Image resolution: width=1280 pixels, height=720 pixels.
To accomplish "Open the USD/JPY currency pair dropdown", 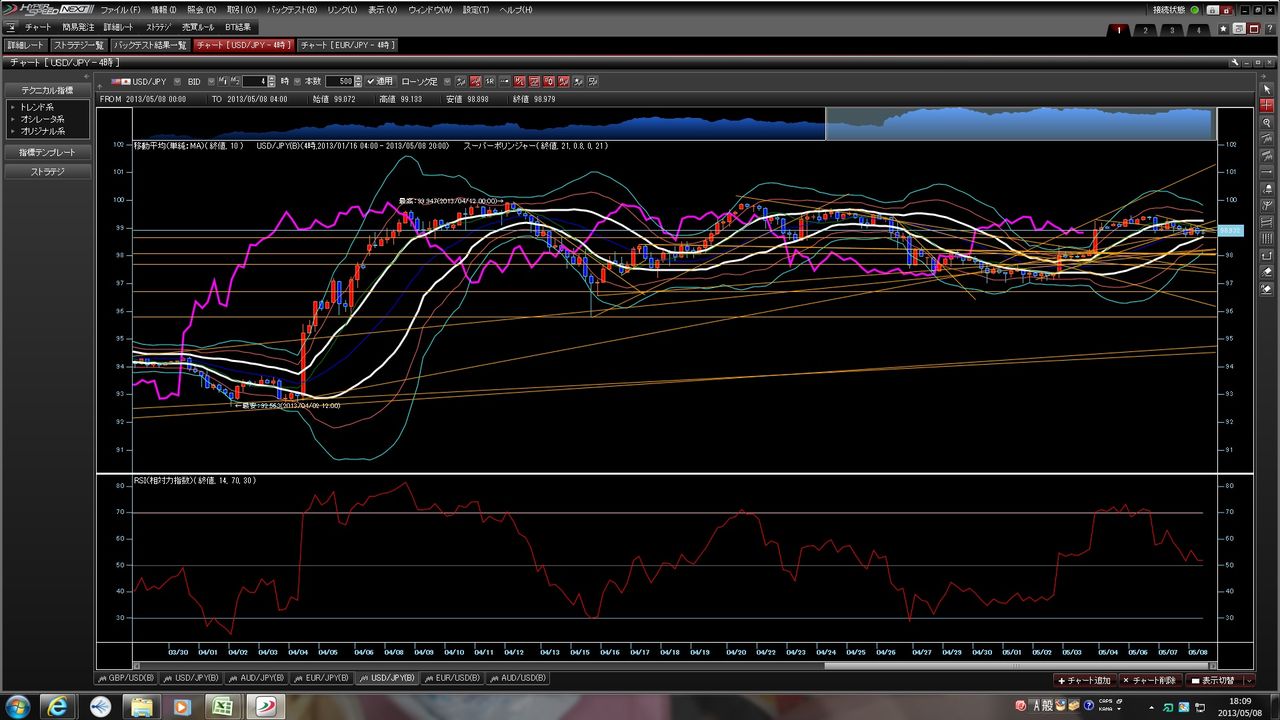I will [x=178, y=81].
